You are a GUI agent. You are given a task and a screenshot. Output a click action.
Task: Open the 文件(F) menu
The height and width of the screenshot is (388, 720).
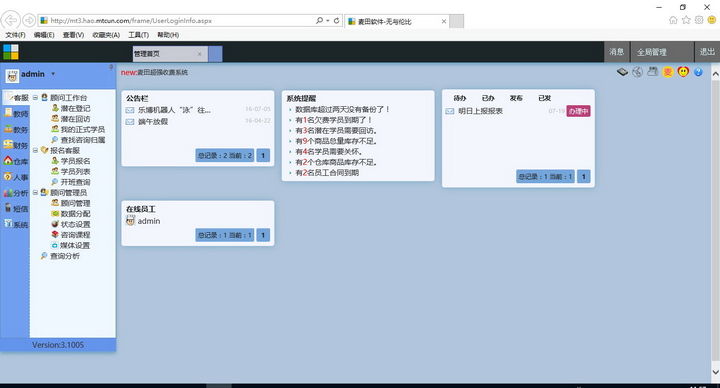point(15,35)
